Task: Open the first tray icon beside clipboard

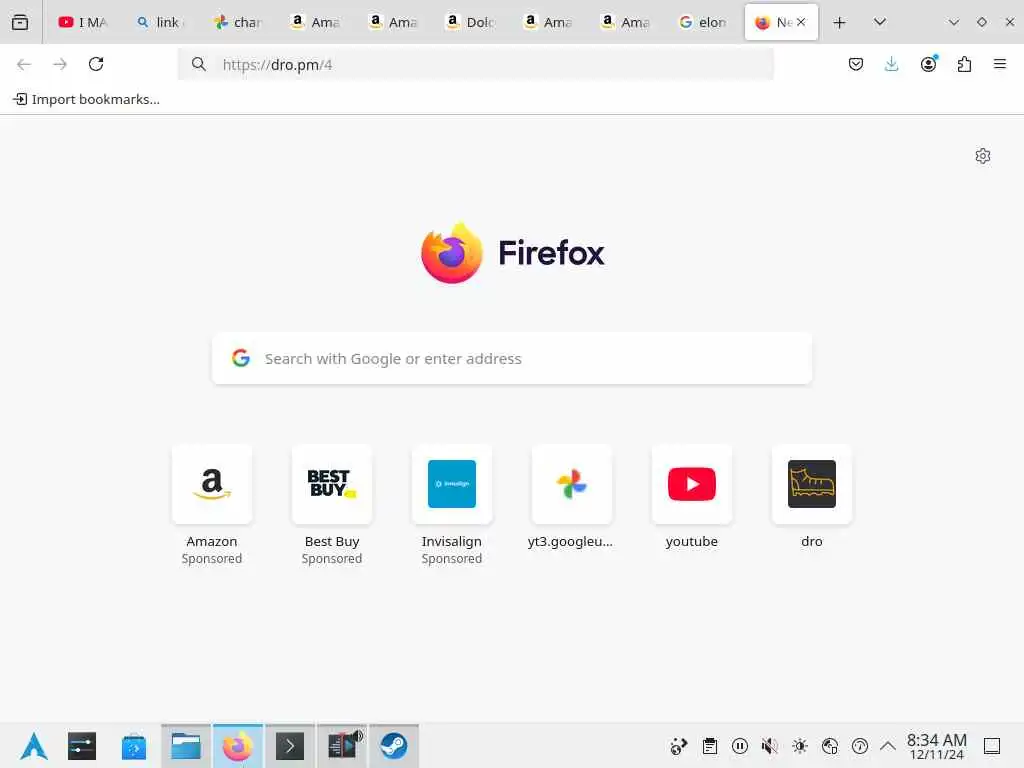Action: click(679, 746)
